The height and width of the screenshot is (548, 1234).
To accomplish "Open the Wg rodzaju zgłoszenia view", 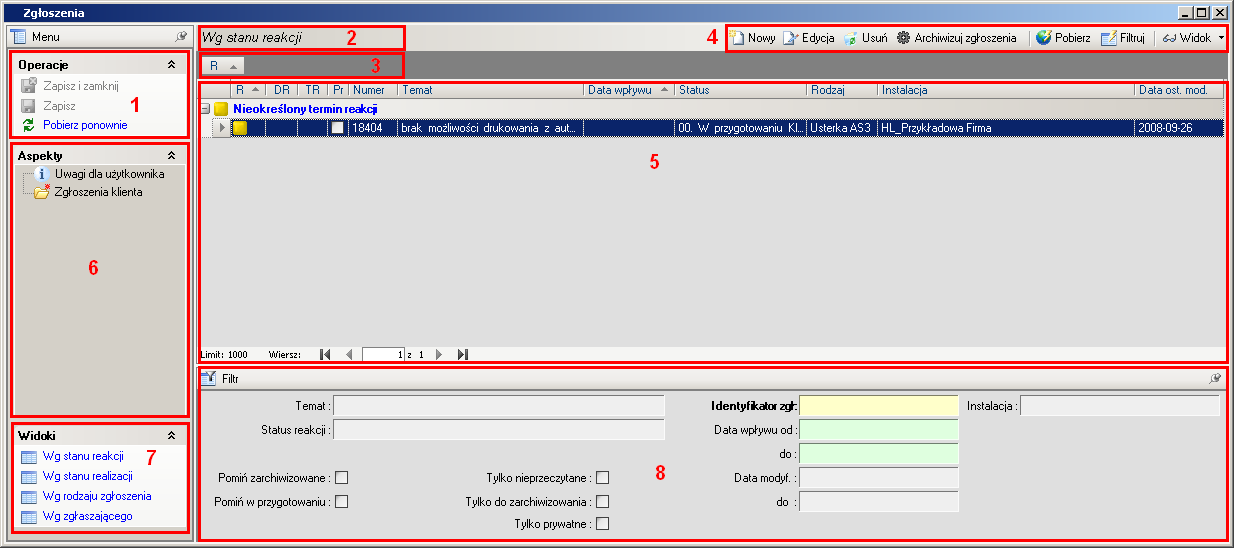I will point(97,496).
